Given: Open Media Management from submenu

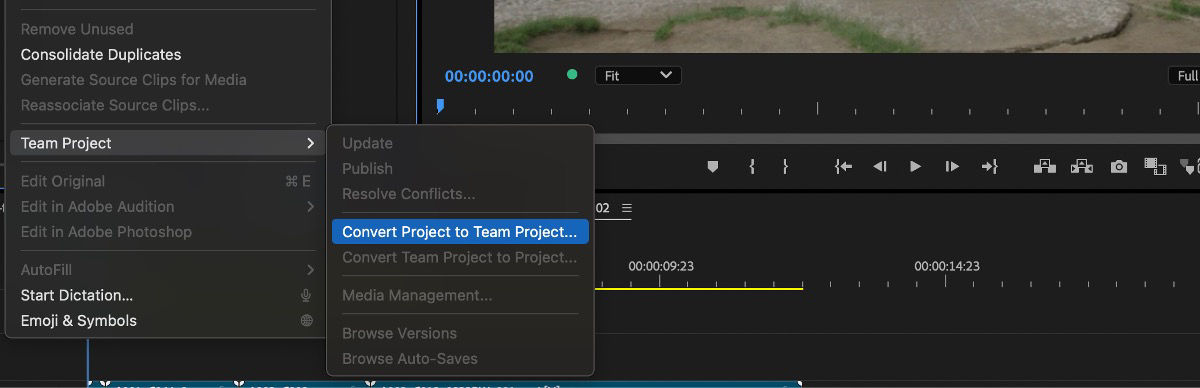Looking at the screenshot, I should [460, 295].
